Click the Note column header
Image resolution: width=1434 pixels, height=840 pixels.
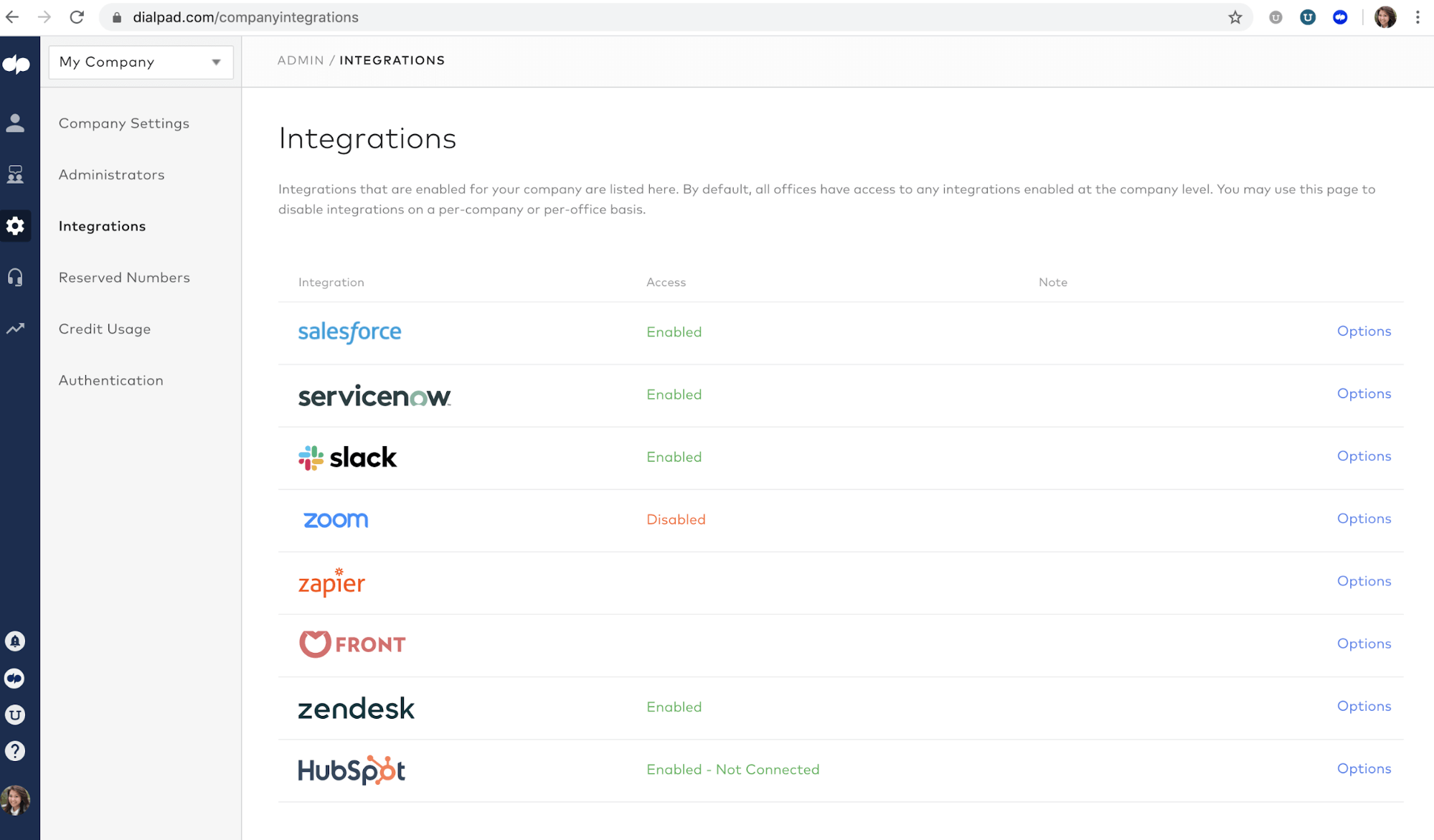point(1052,283)
